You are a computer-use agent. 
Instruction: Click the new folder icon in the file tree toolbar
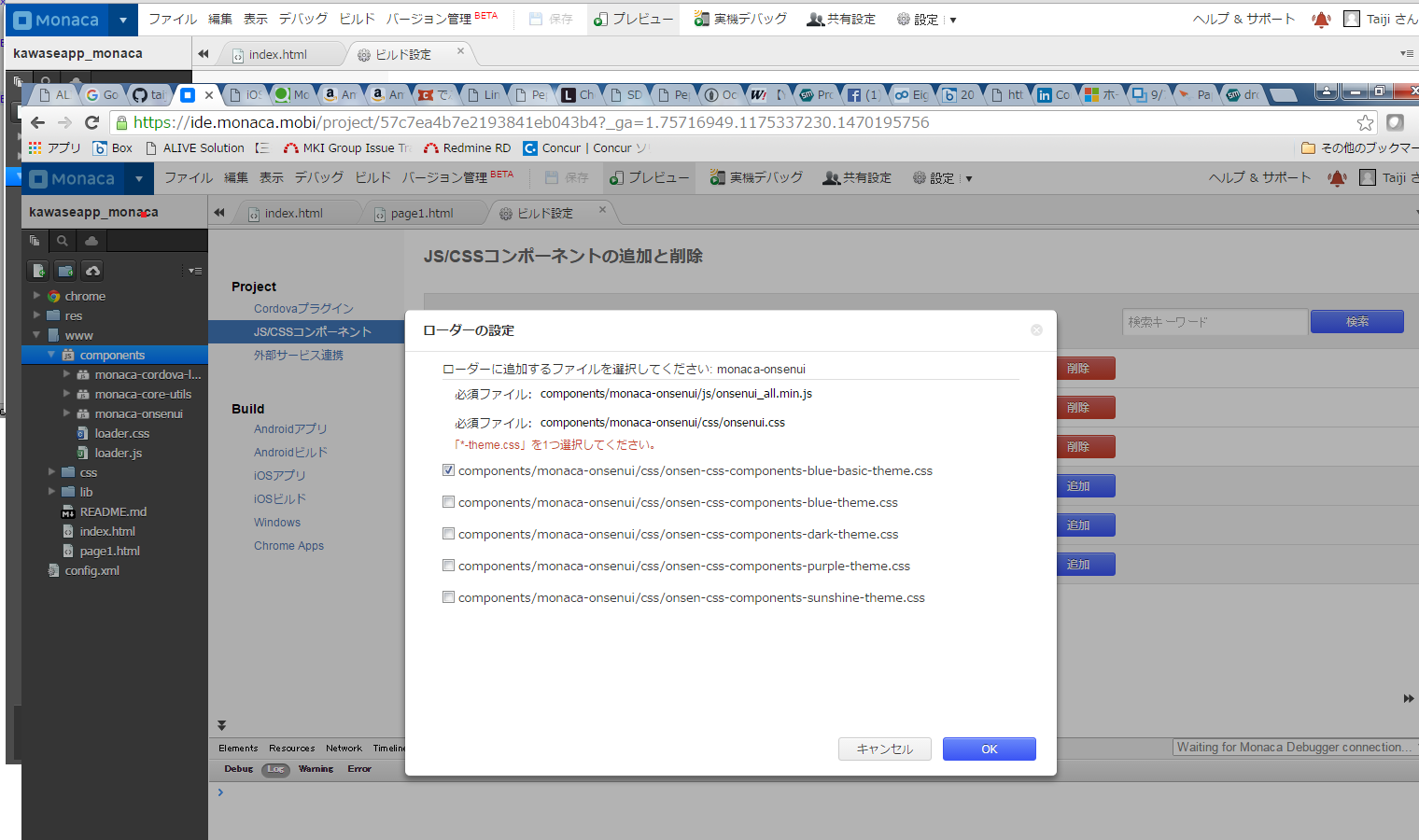pyautogui.click(x=65, y=271)
